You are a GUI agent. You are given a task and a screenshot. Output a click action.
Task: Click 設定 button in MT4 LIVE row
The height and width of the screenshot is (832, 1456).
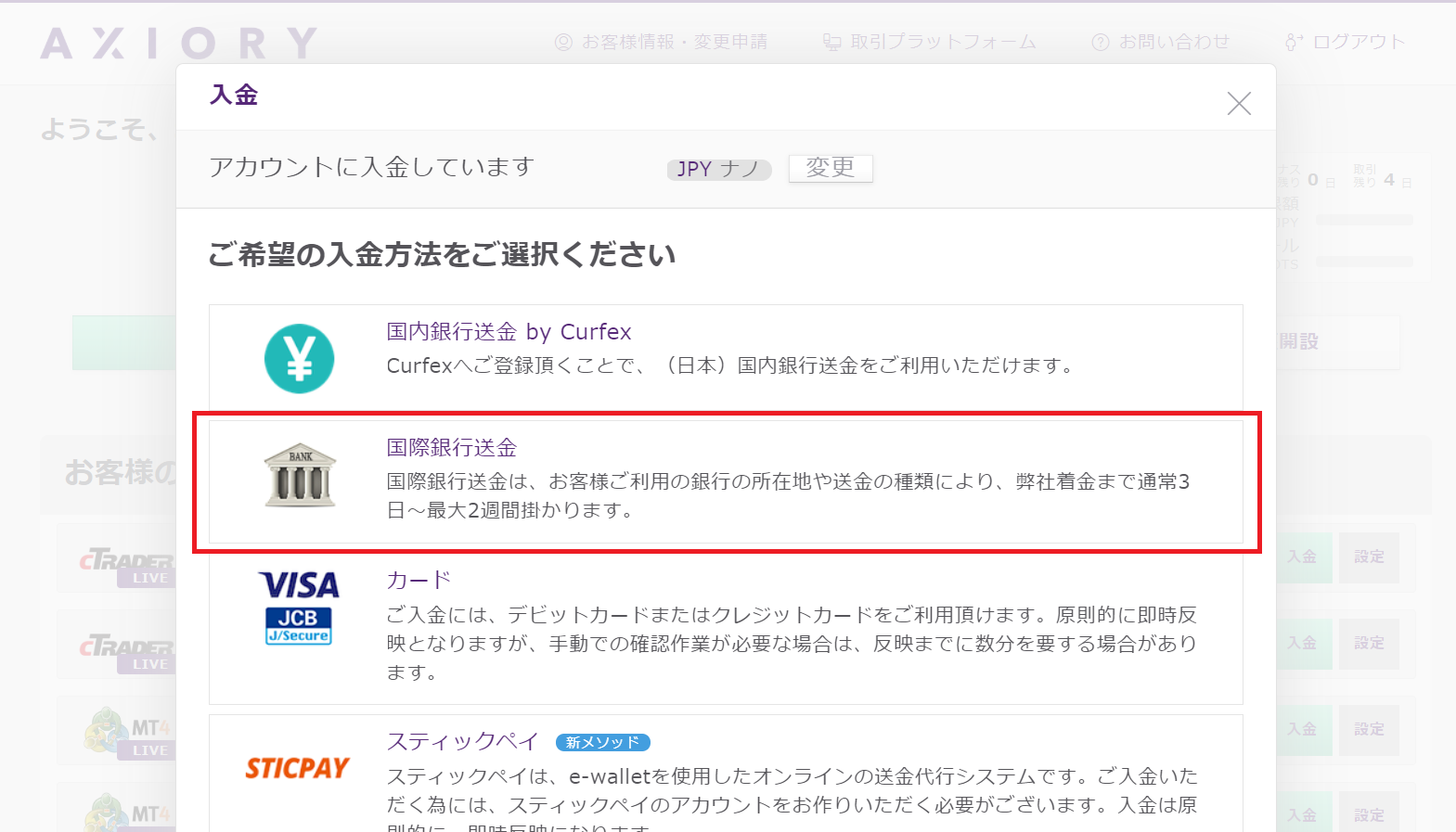click(x=1369, y=729)
